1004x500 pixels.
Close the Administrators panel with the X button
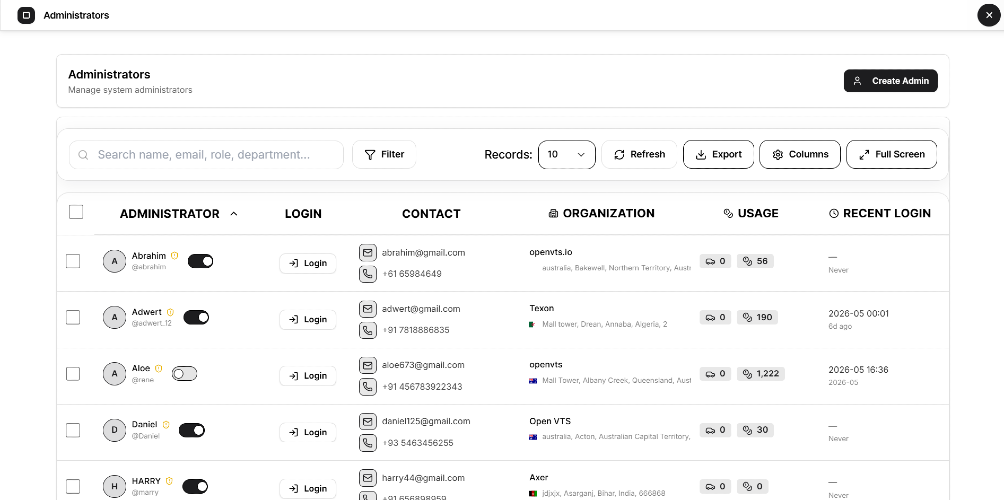point(989,15)
